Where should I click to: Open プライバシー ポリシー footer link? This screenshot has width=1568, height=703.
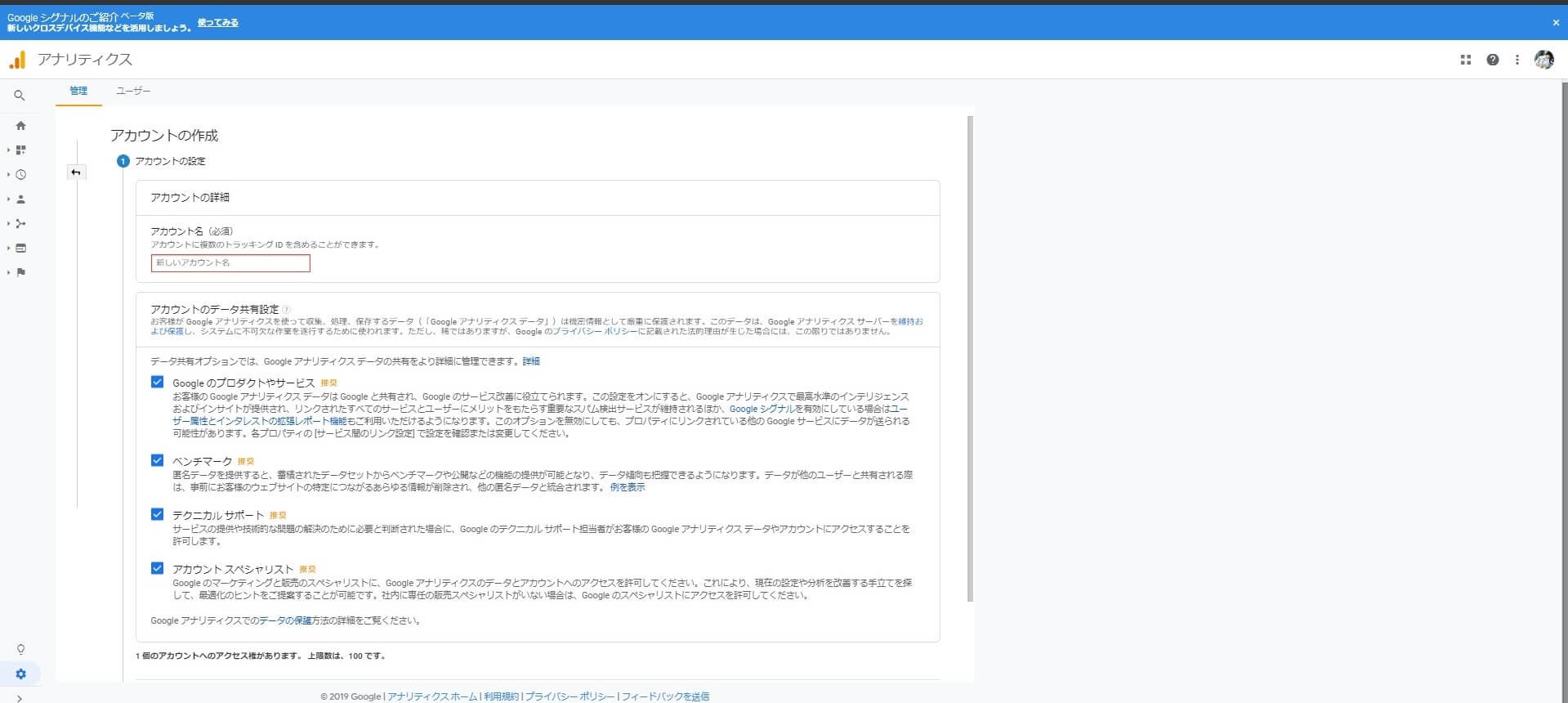(570, 696)
